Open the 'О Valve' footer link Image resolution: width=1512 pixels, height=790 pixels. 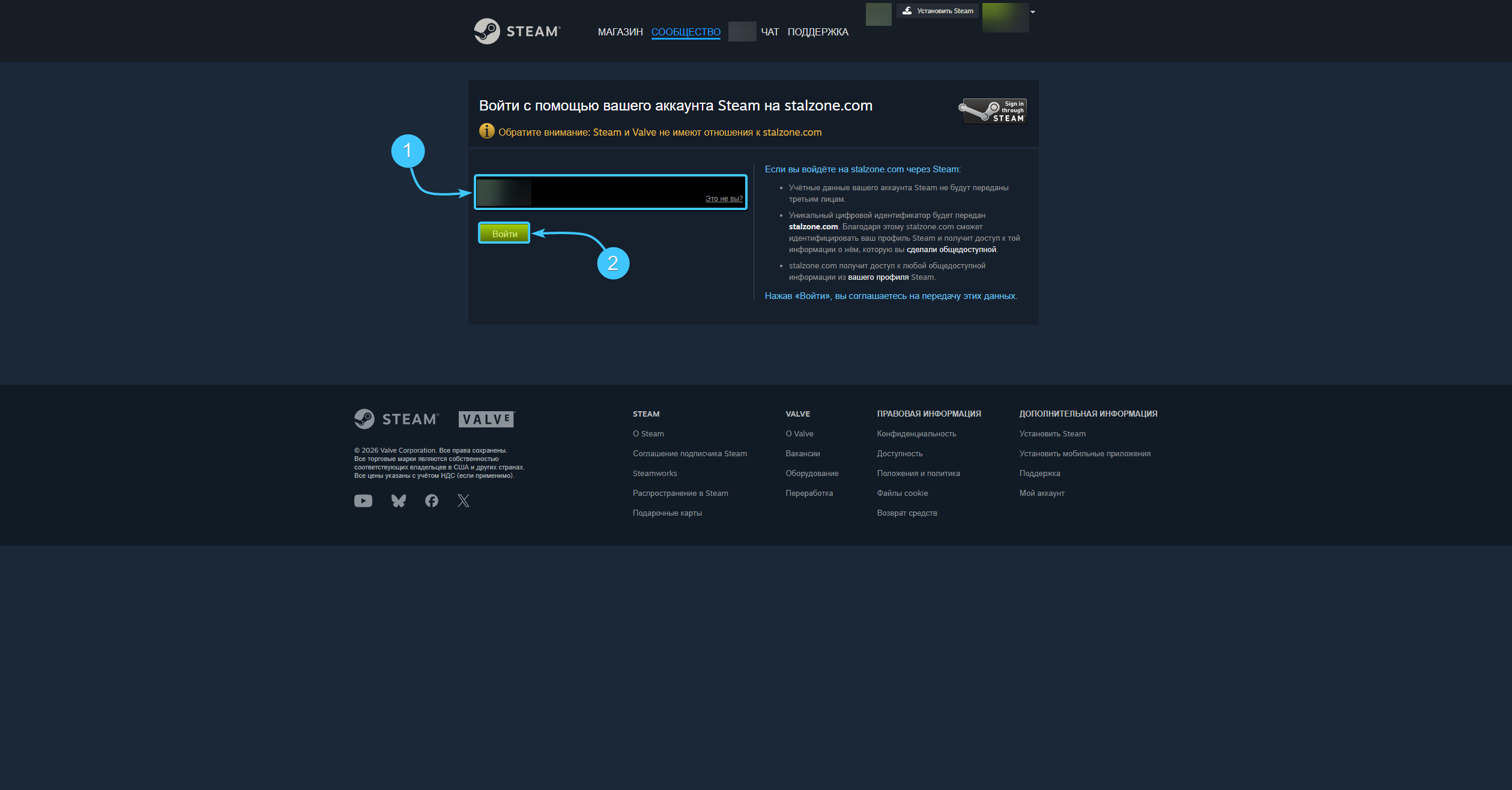(x=799, y=433)
